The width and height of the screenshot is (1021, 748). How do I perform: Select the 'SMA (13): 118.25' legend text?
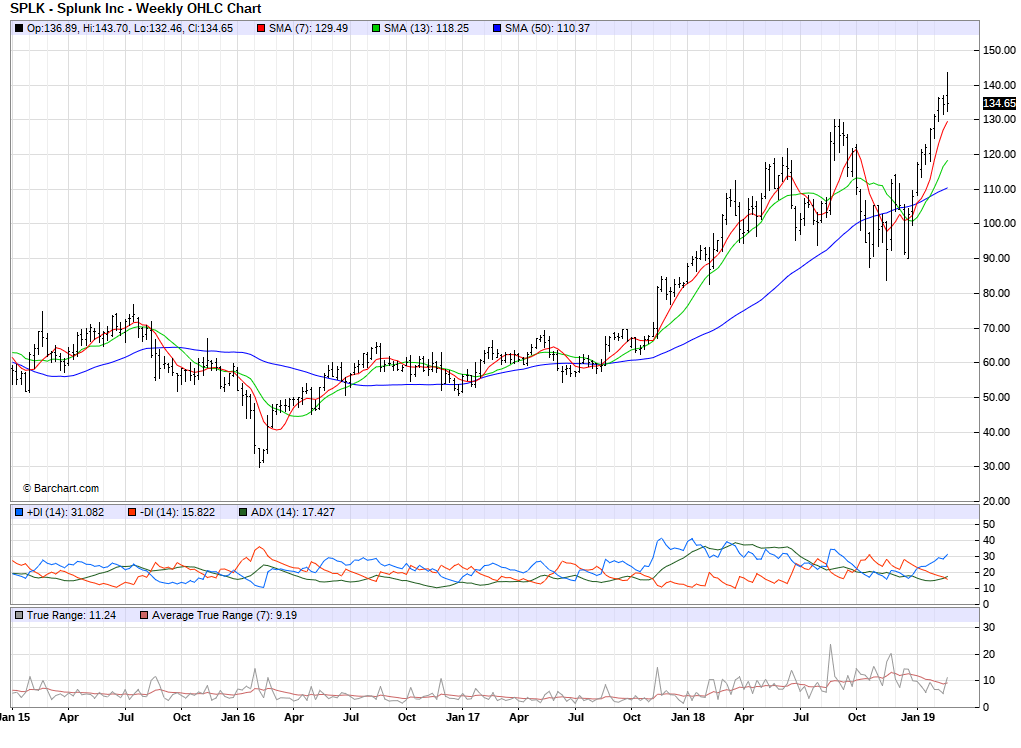coord(427,29)
